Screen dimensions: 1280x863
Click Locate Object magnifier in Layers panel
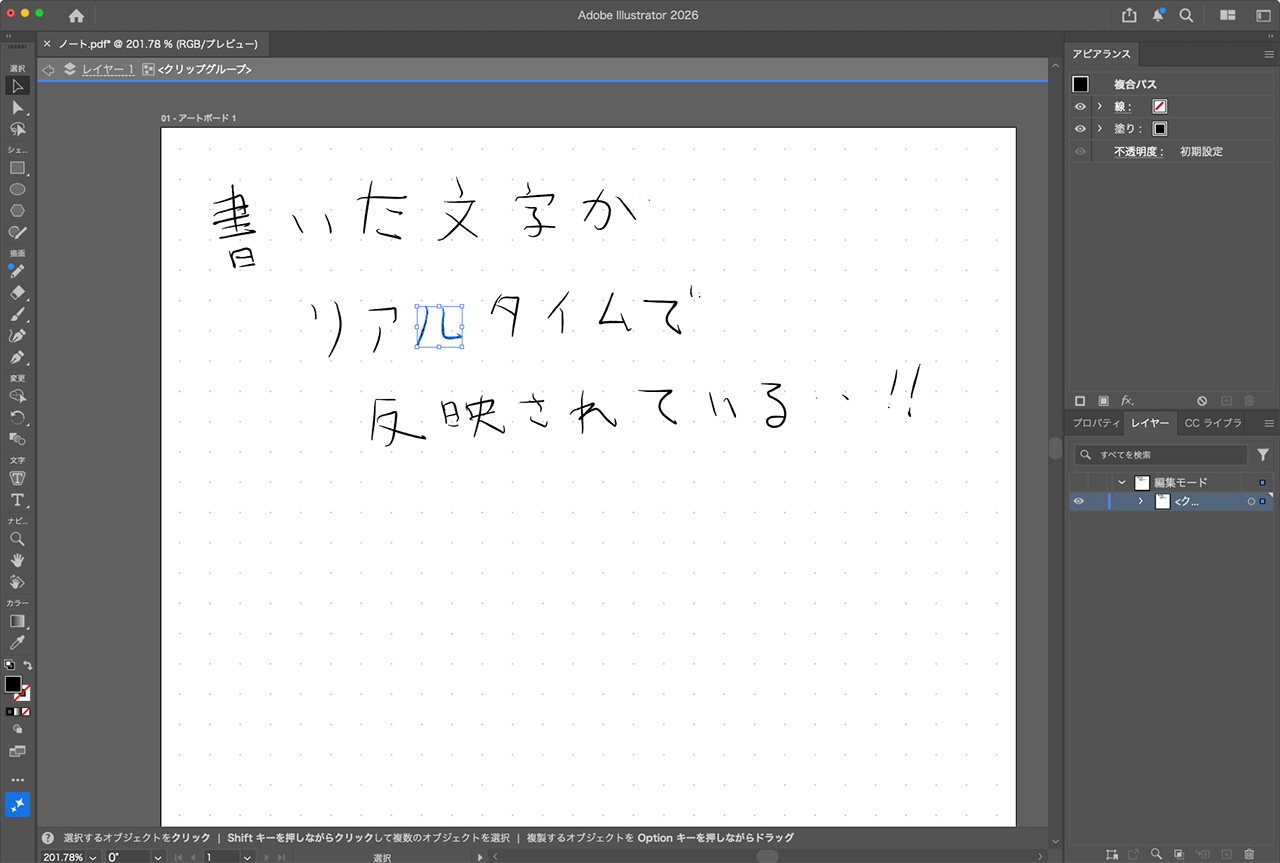coord(1156,854)
